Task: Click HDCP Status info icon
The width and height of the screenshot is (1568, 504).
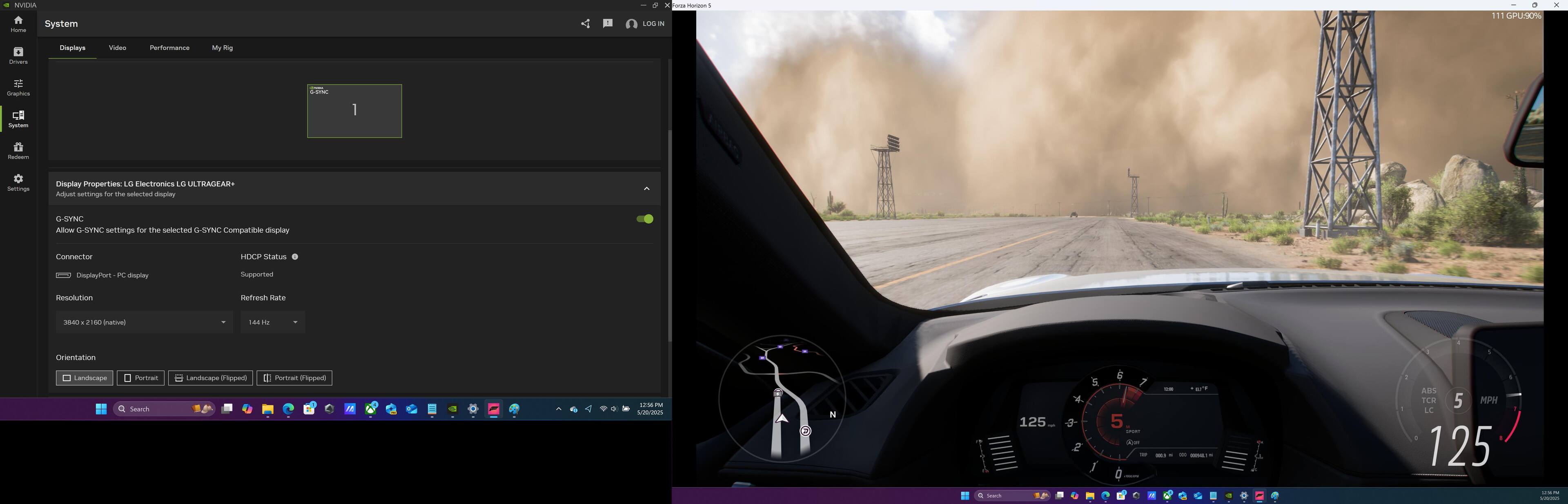Action: coord(294,257)
